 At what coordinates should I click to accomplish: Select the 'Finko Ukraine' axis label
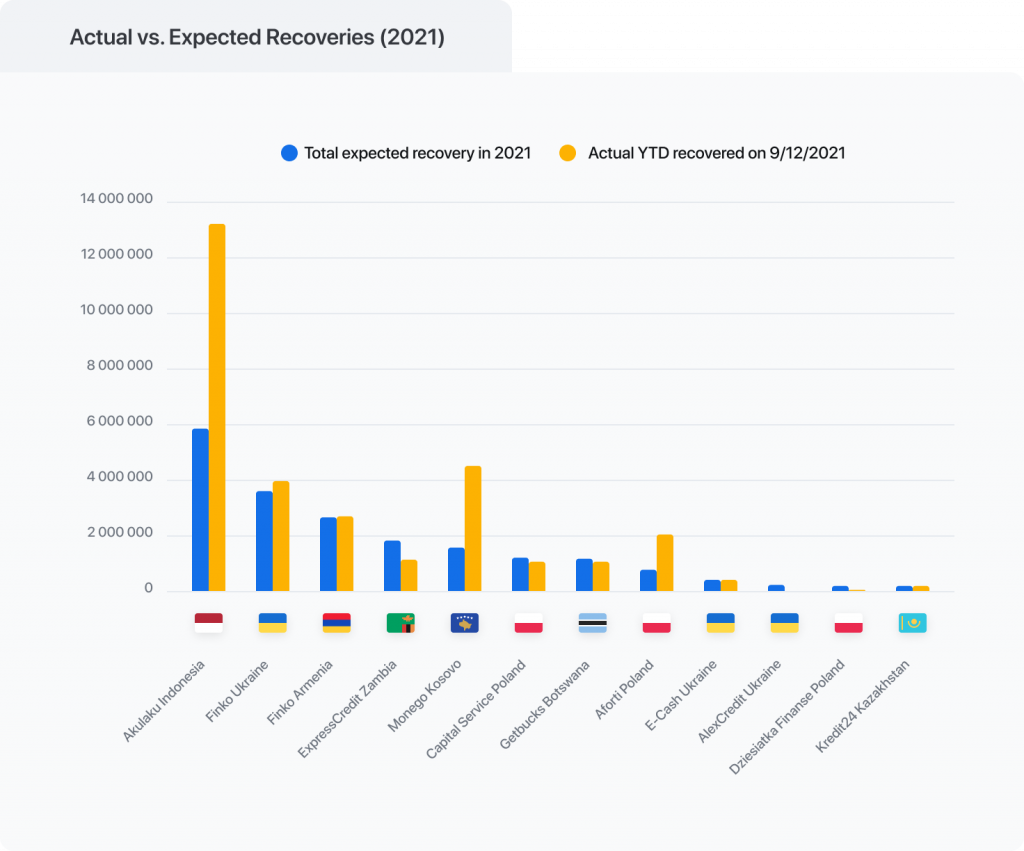point(237,691)
